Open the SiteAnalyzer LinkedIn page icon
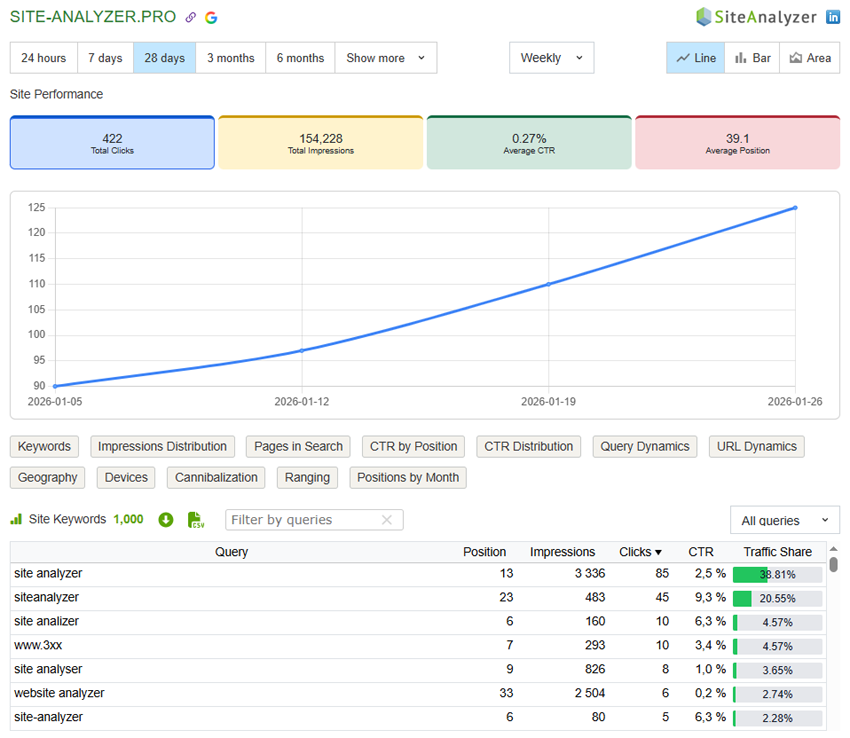 (x=833, y=17)
